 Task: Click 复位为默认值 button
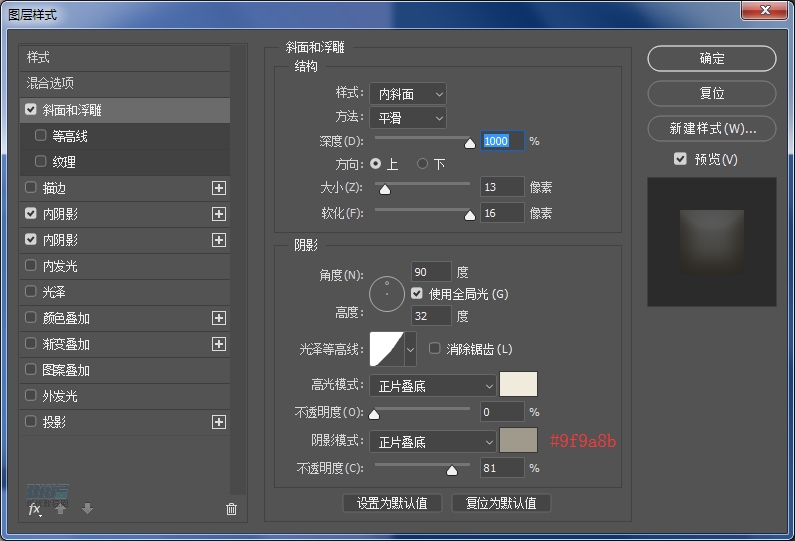pos(501,503)
